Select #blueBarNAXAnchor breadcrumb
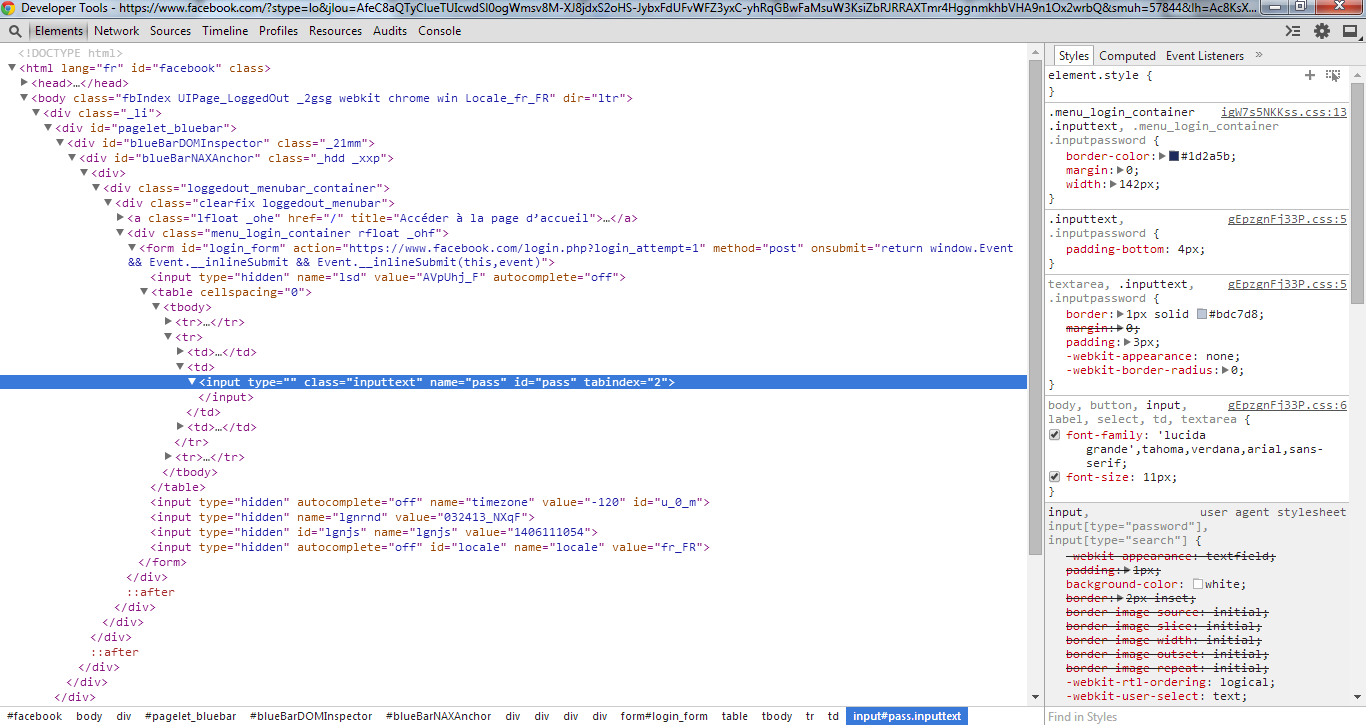The image size is (1366, 725). coord(438,716)
